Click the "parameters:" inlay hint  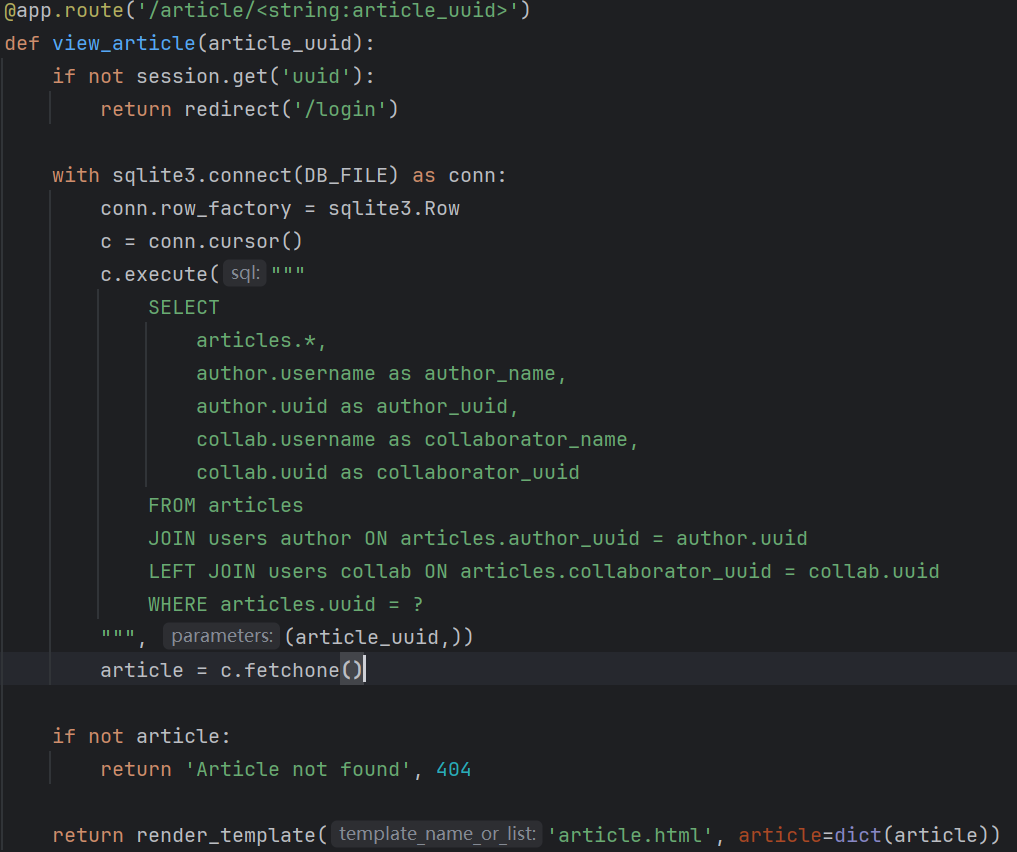(x=221, y=636)
